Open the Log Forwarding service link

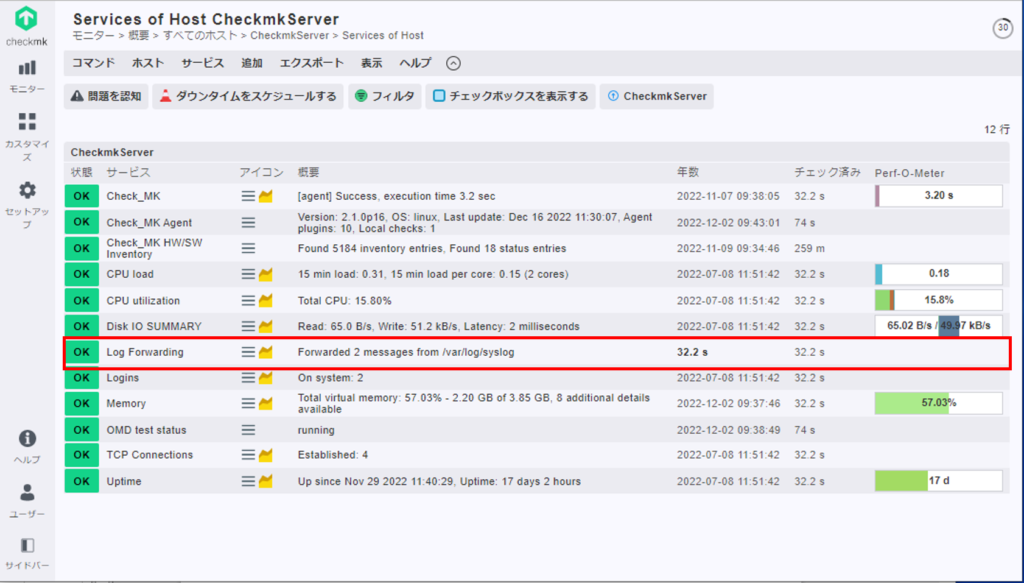(145, 352)
